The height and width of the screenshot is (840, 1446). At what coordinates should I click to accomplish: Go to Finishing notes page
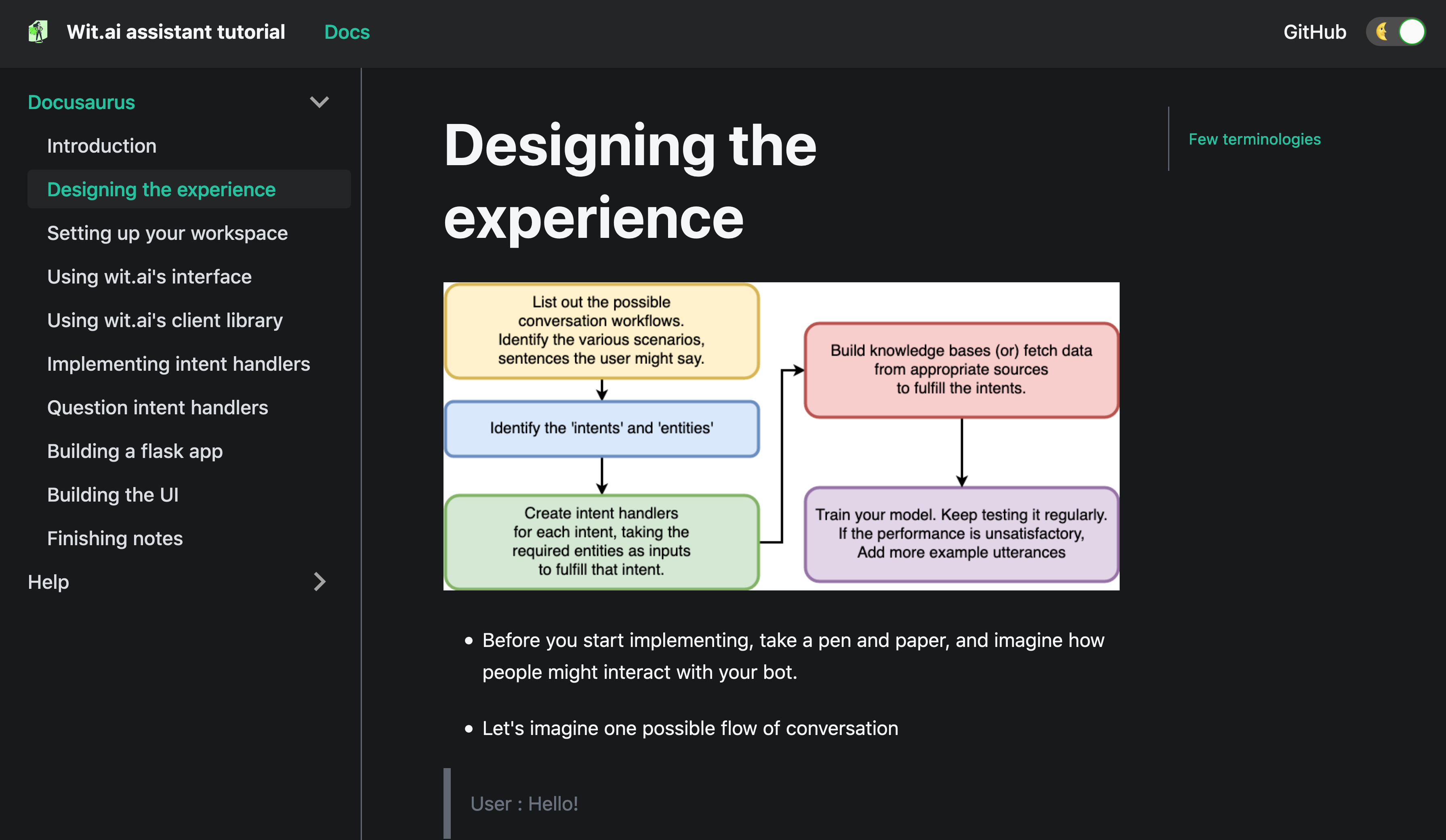pyautogui.click(x=115, y=538)
